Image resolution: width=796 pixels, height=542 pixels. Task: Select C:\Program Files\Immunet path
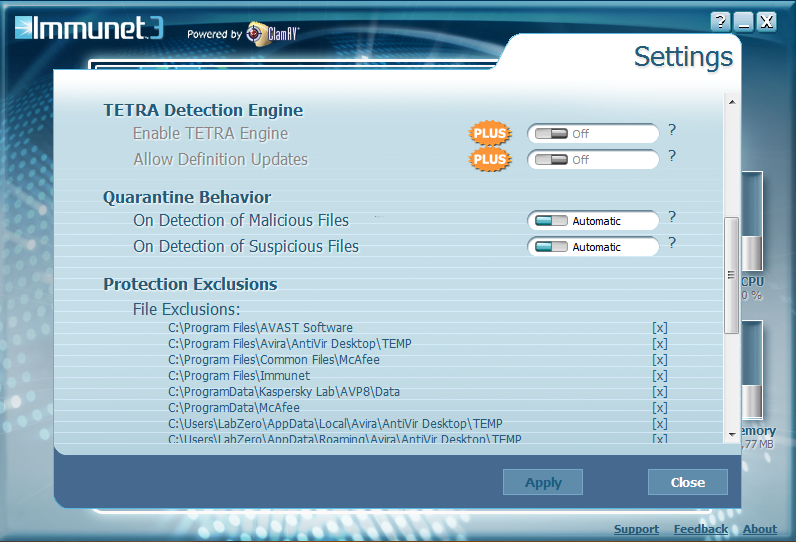(239, 376)
